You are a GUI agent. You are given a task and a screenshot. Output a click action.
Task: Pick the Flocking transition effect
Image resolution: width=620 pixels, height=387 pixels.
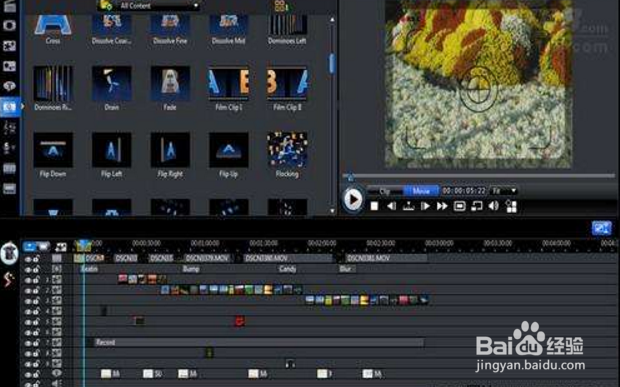pyautogui.click(x=287, y=150)
